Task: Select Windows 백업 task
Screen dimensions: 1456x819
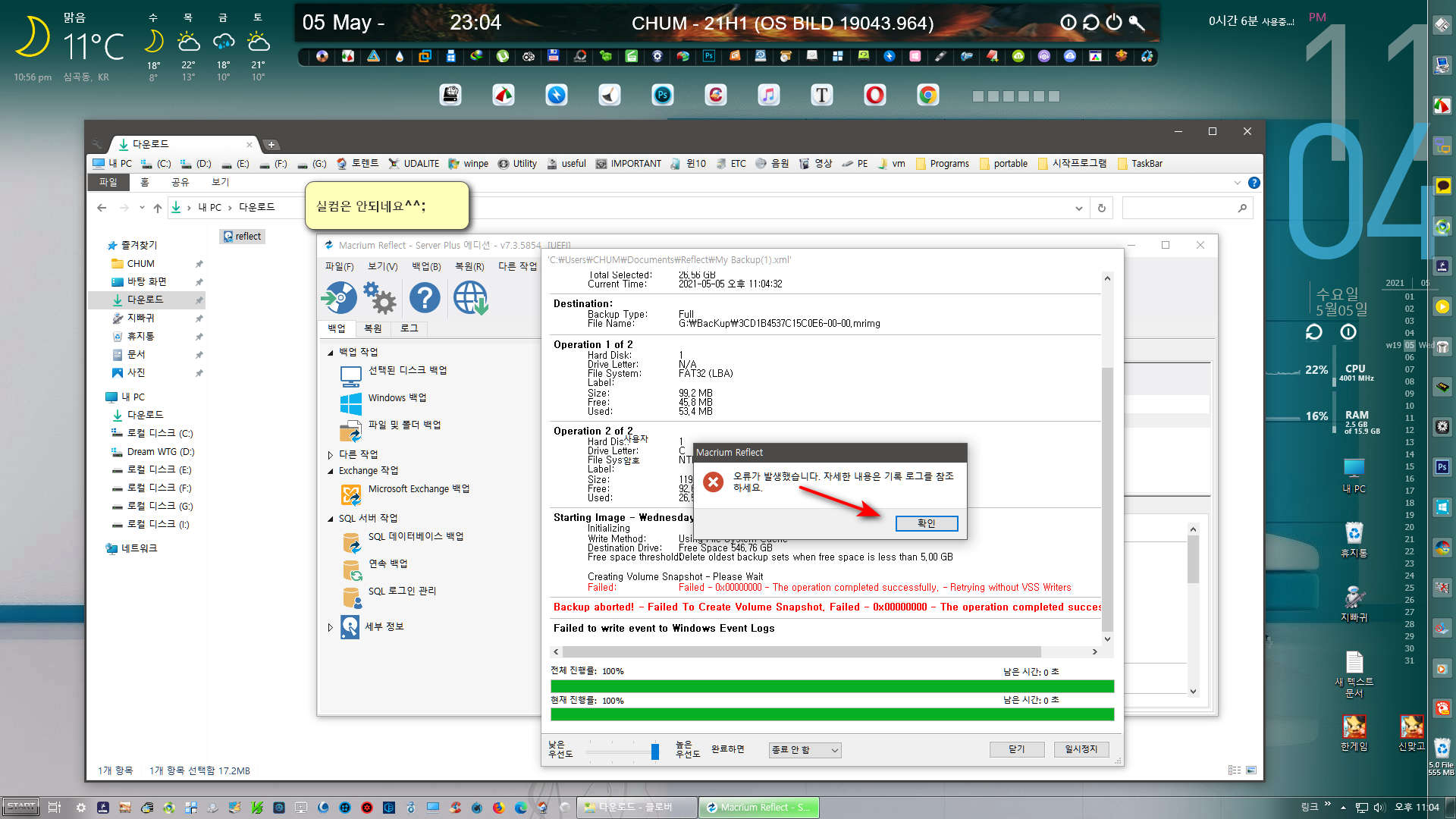Action: [x=397, y=397]
